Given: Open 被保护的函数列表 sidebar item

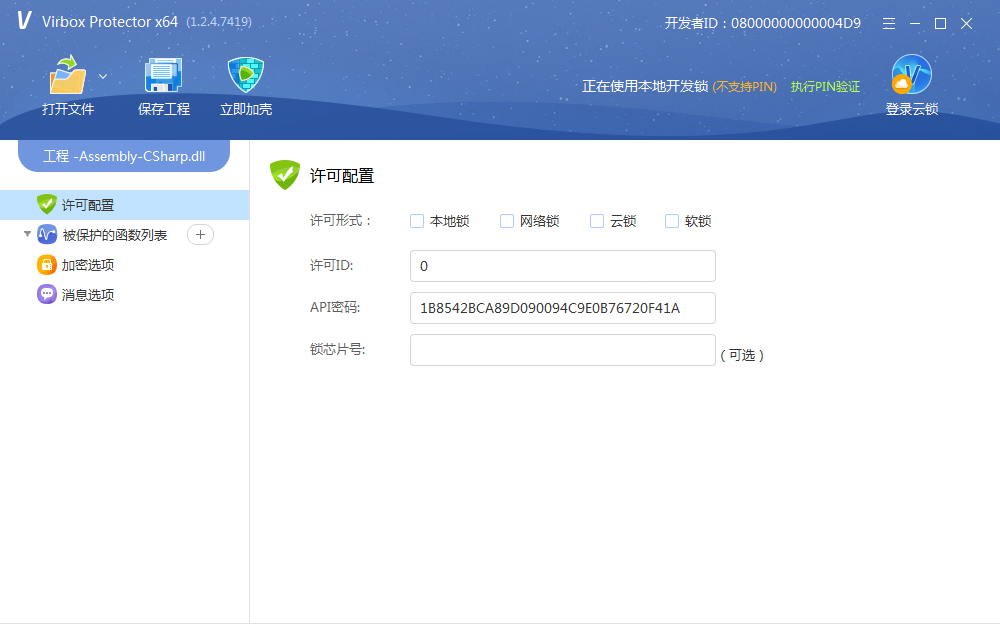Looking at the screenshot, I should click(115, 235).
